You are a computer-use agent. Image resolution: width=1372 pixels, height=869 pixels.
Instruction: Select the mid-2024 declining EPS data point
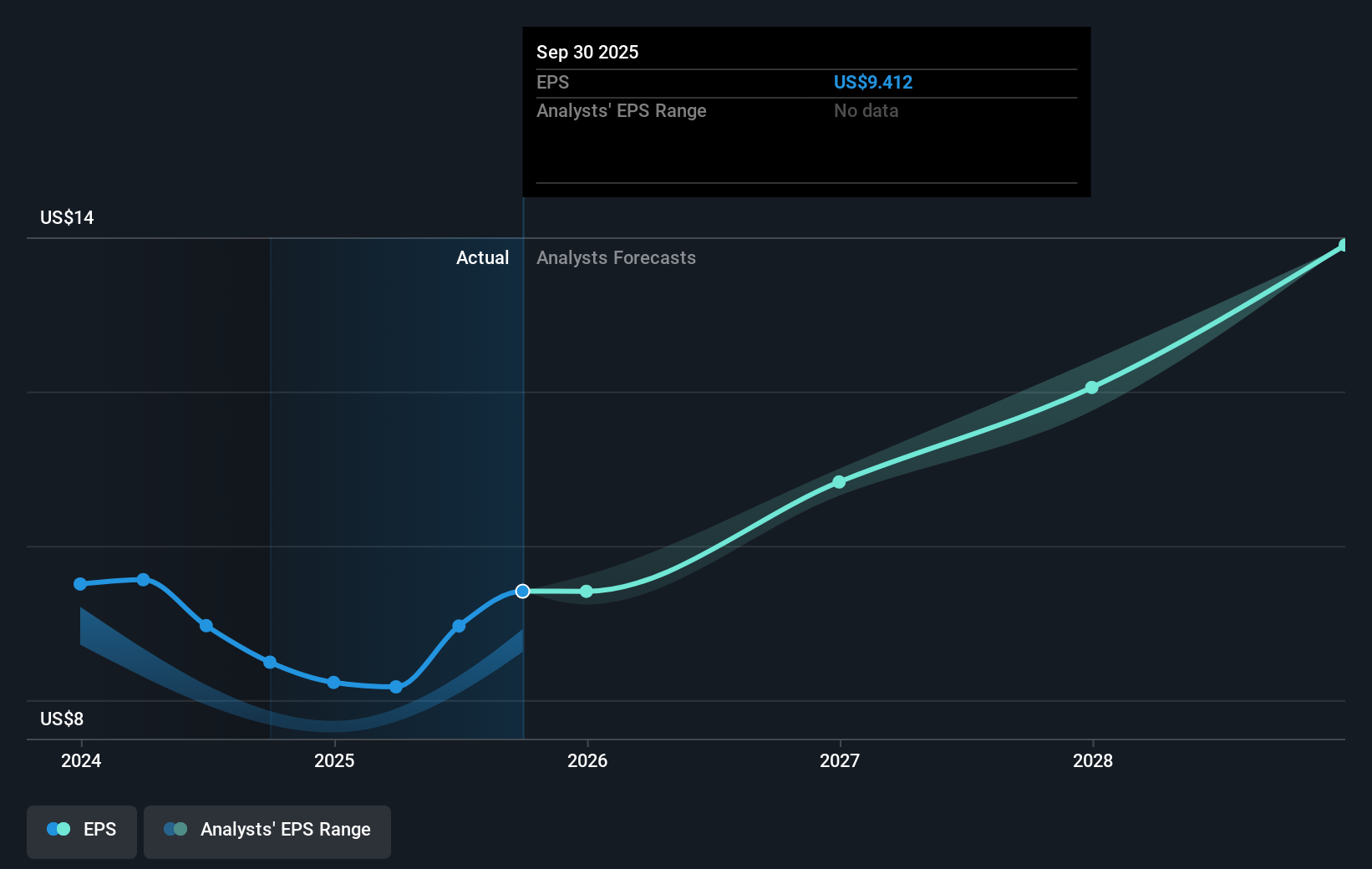[206, 626]
